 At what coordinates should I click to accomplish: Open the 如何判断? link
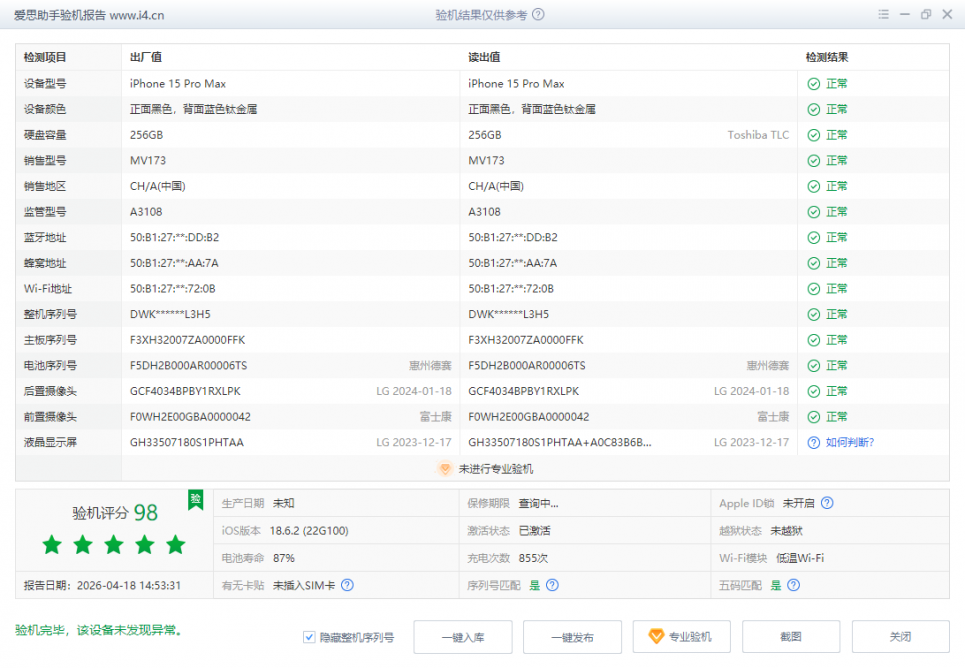[x=849, y=442]
